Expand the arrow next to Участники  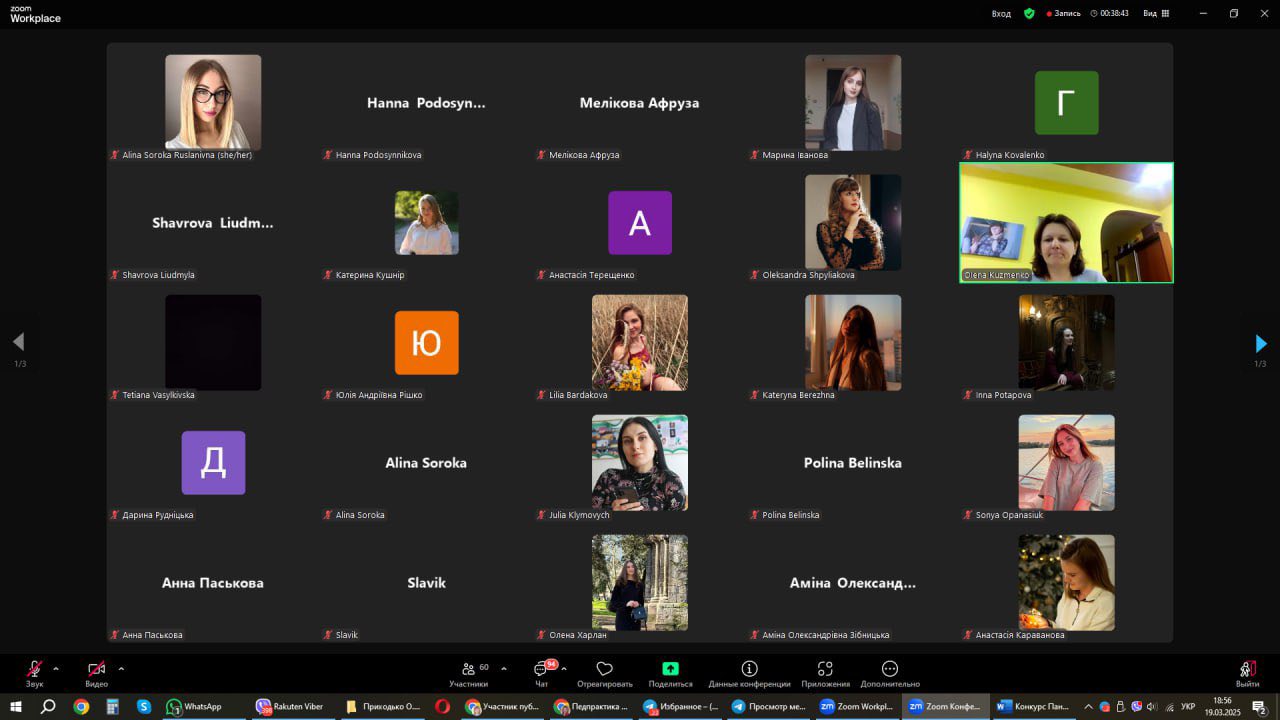pyautogui.click(x=503, y=668)
